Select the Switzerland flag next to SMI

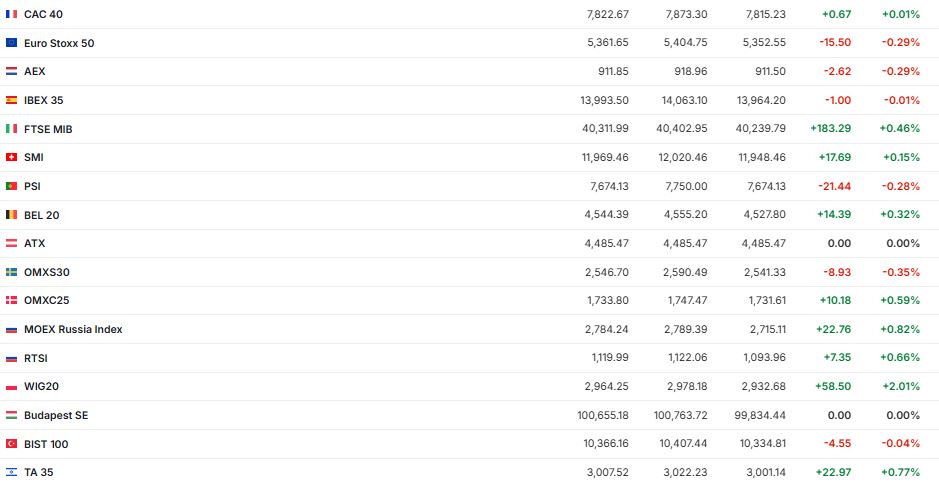pyautogui.click(x=11, y=157)
